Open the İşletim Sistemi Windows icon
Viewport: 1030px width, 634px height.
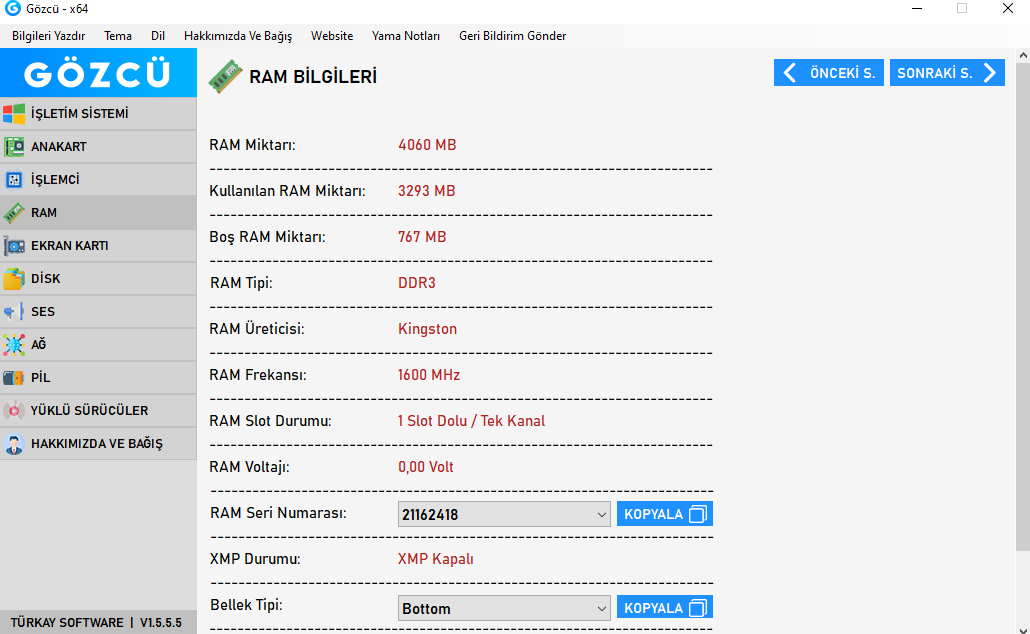click(14, 113)
